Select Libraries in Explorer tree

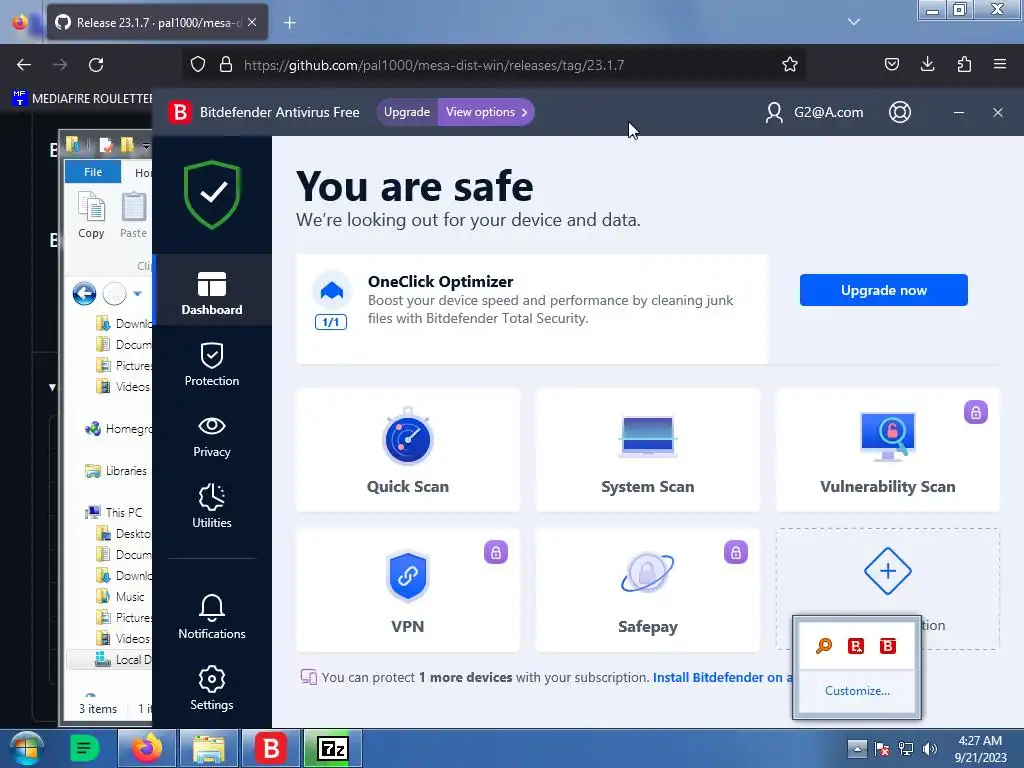click(x=116, y=471)
